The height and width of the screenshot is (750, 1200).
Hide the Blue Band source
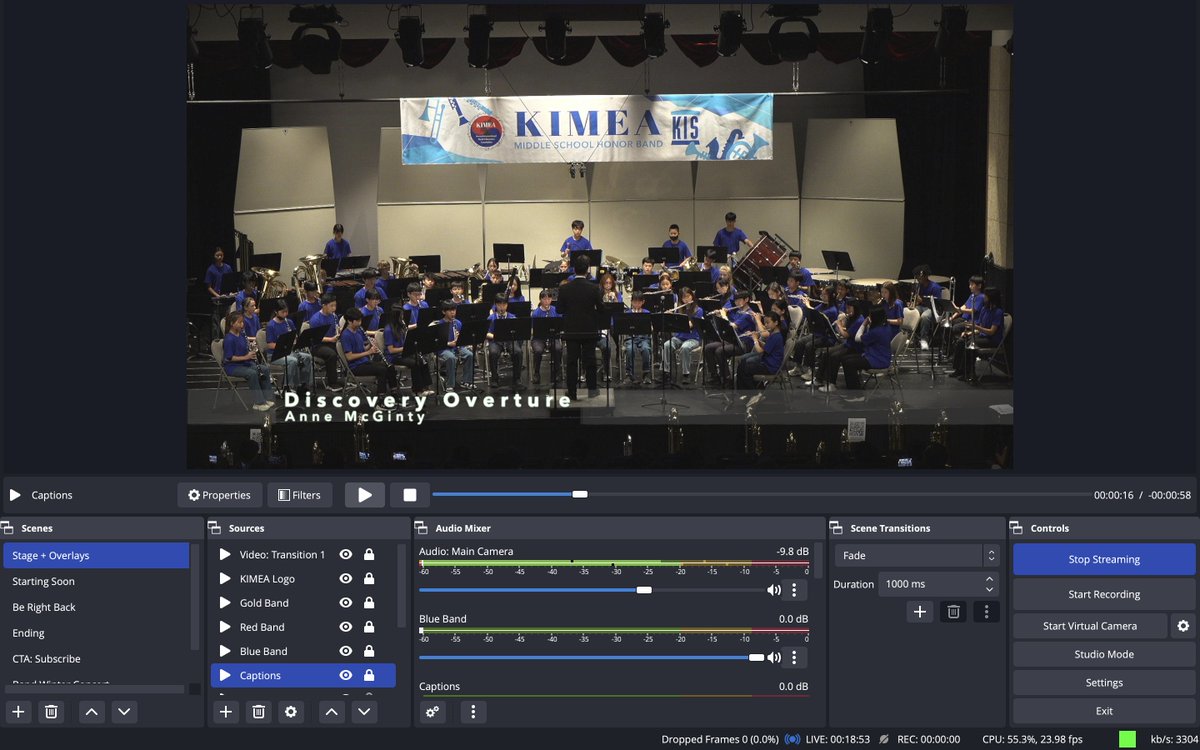tap(346, 651)
